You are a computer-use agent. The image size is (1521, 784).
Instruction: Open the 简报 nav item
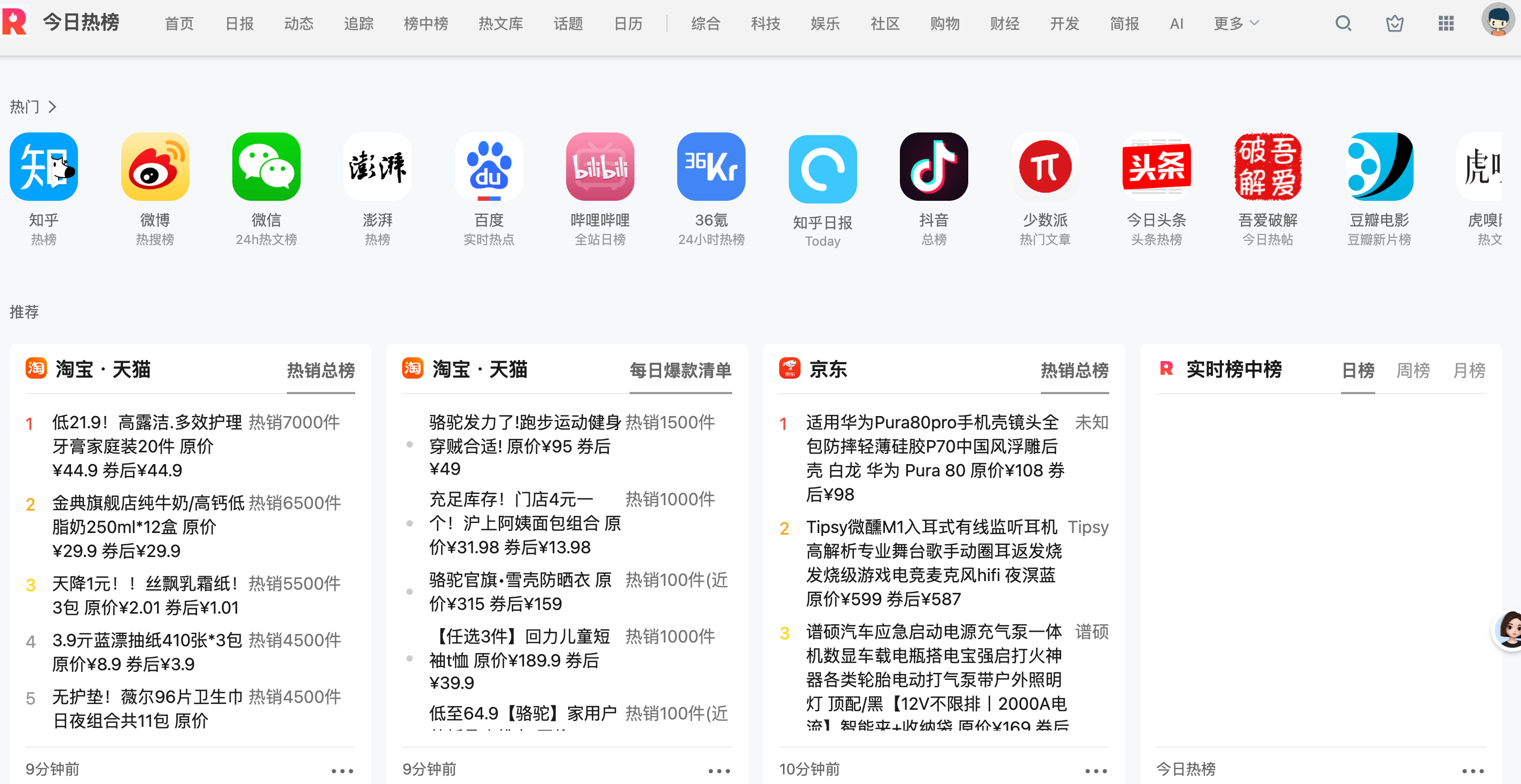[x=1124, y=23]
